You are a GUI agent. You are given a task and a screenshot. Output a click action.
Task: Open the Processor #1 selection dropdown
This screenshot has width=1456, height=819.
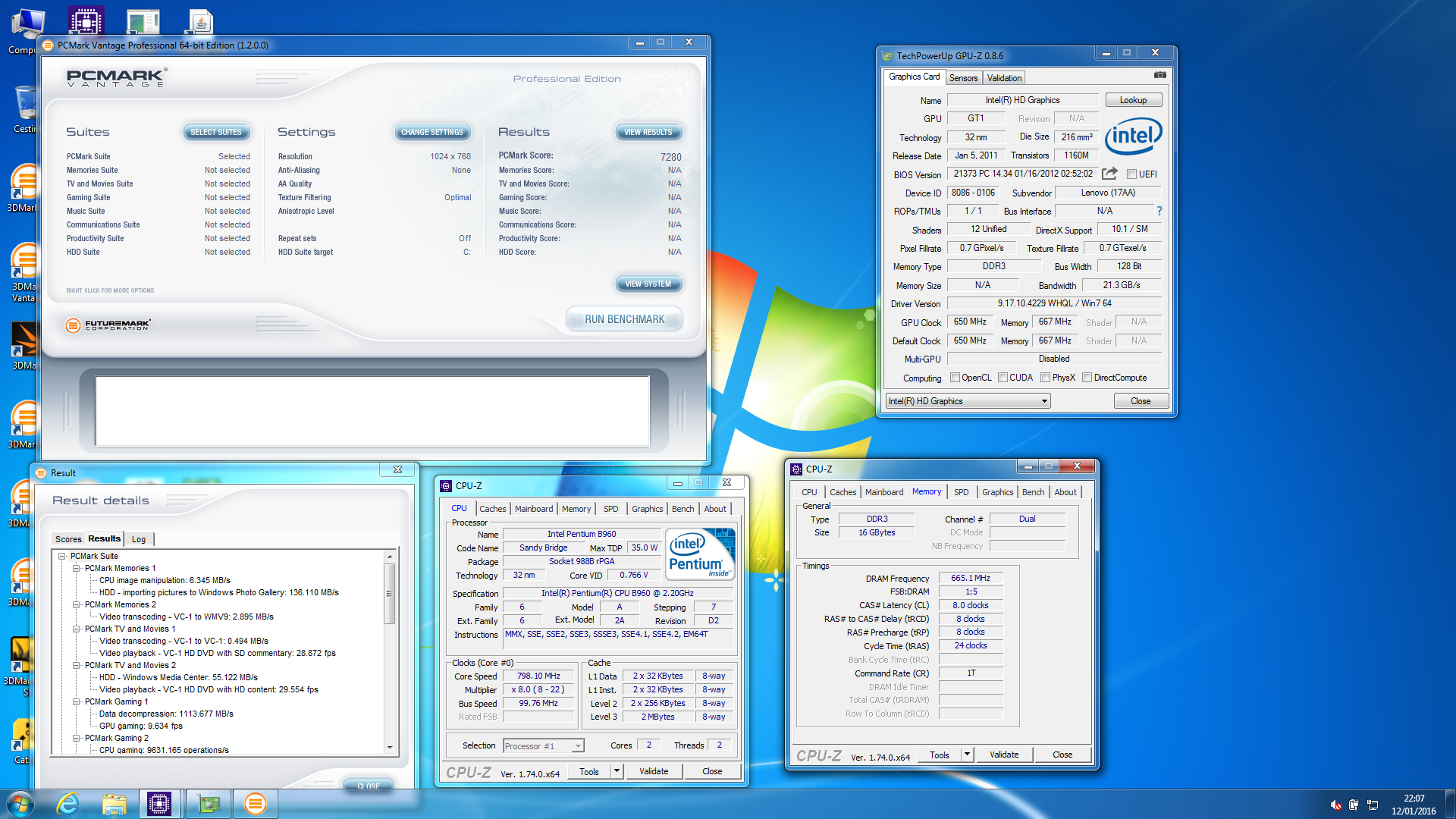click(543, 746)
